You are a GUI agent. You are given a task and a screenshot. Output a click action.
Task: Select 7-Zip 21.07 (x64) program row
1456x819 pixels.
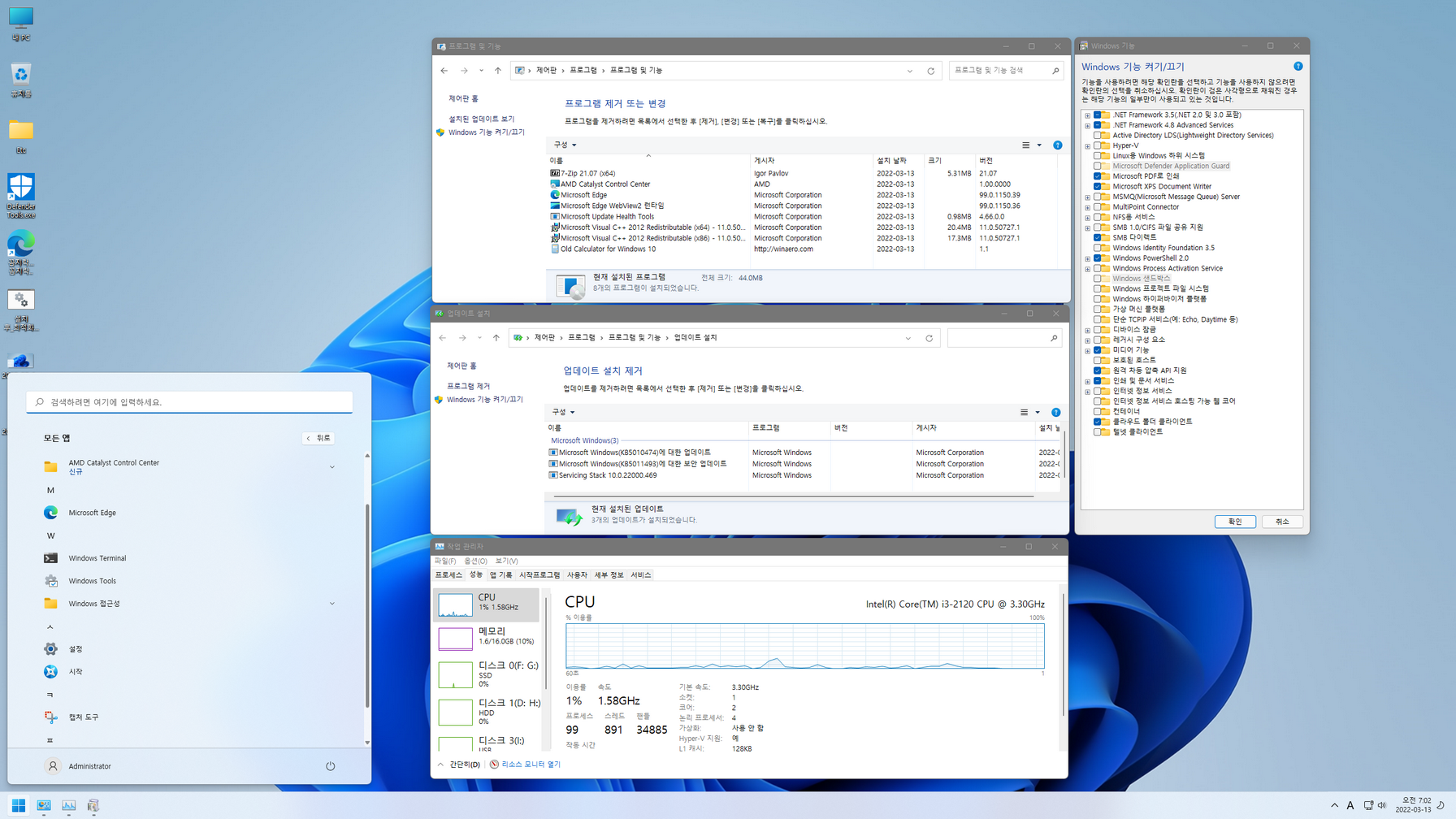(802, 174)
